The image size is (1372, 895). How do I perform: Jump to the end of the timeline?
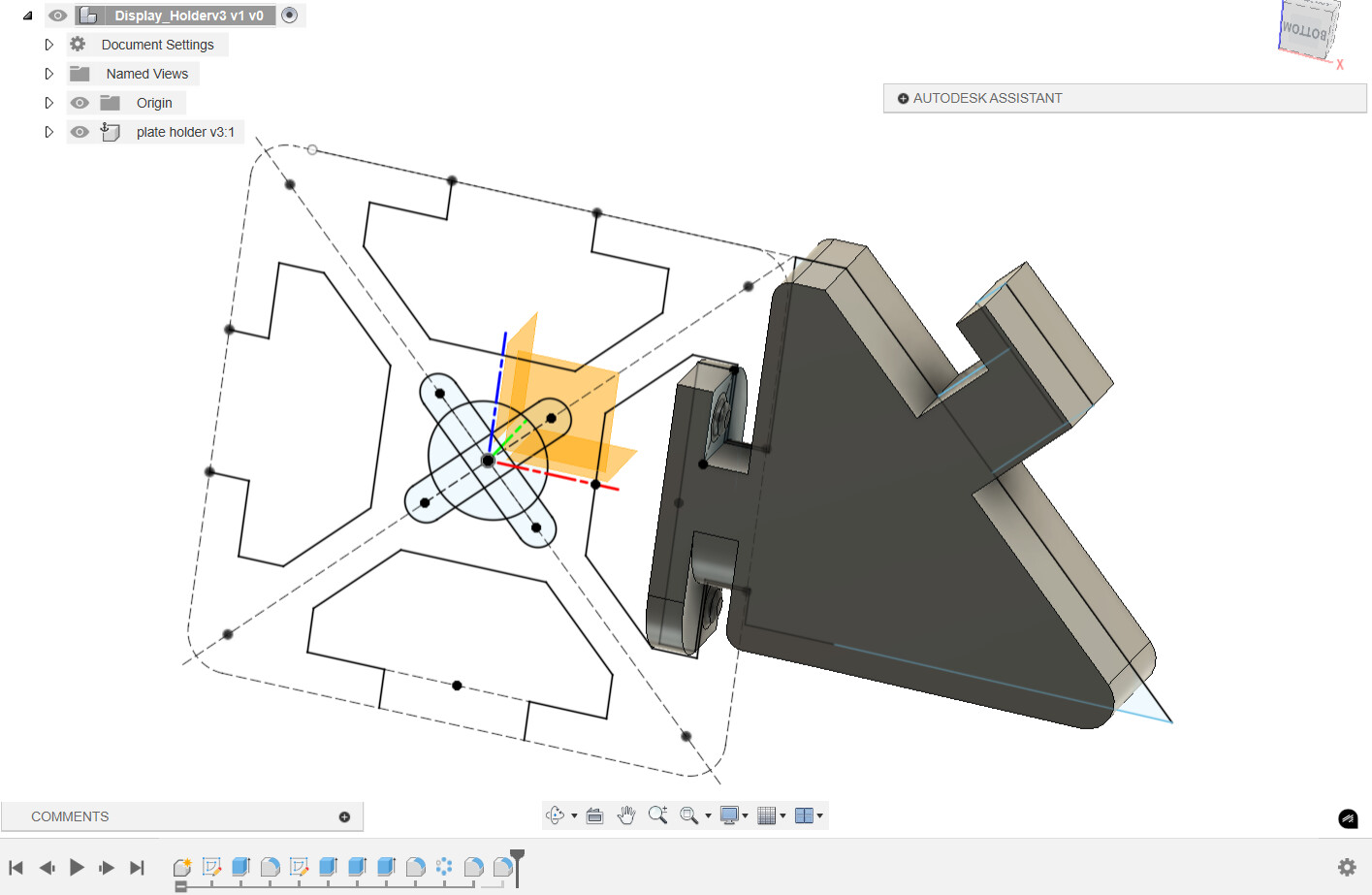(137, 868)
